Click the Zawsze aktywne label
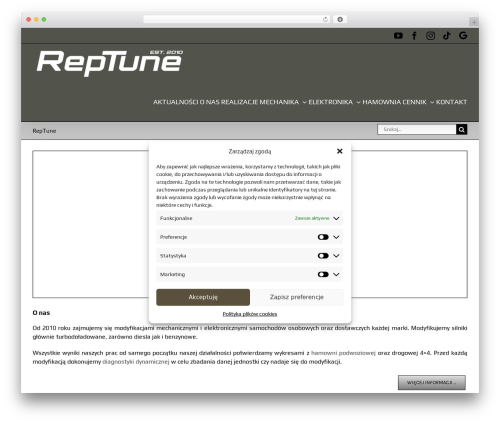500x423 pixels. pos(312,218)
